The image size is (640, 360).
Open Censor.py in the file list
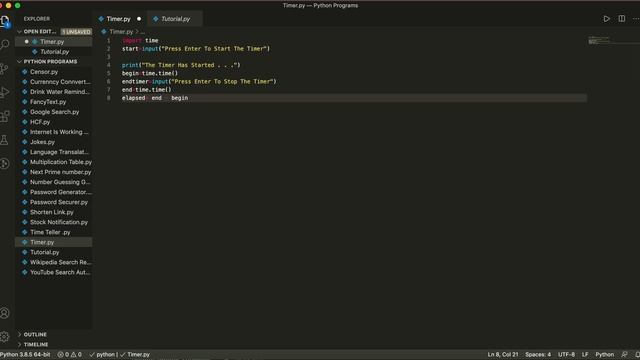[x=53, y=72]
